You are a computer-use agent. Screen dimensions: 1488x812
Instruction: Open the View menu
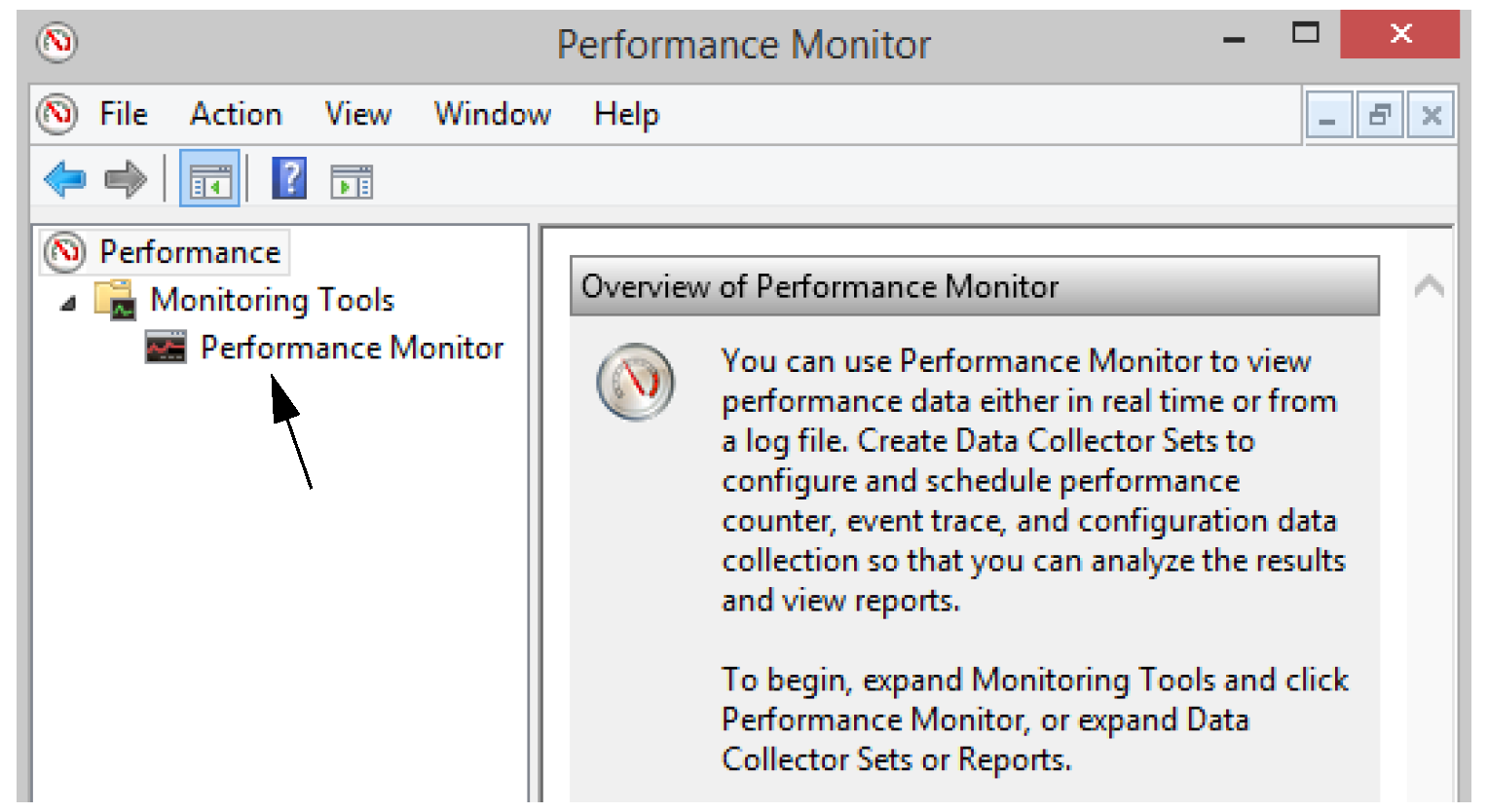[x=358, y=114]
